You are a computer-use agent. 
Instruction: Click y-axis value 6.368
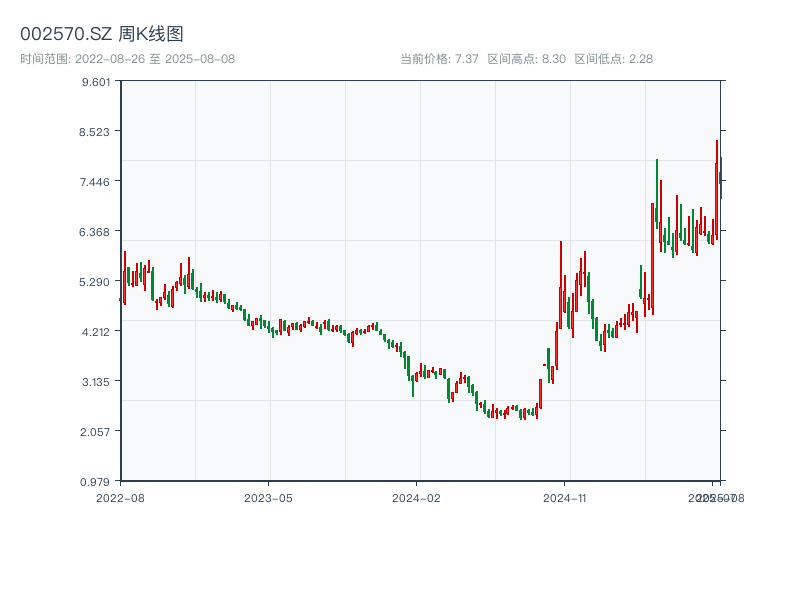[x=94, y=232]
